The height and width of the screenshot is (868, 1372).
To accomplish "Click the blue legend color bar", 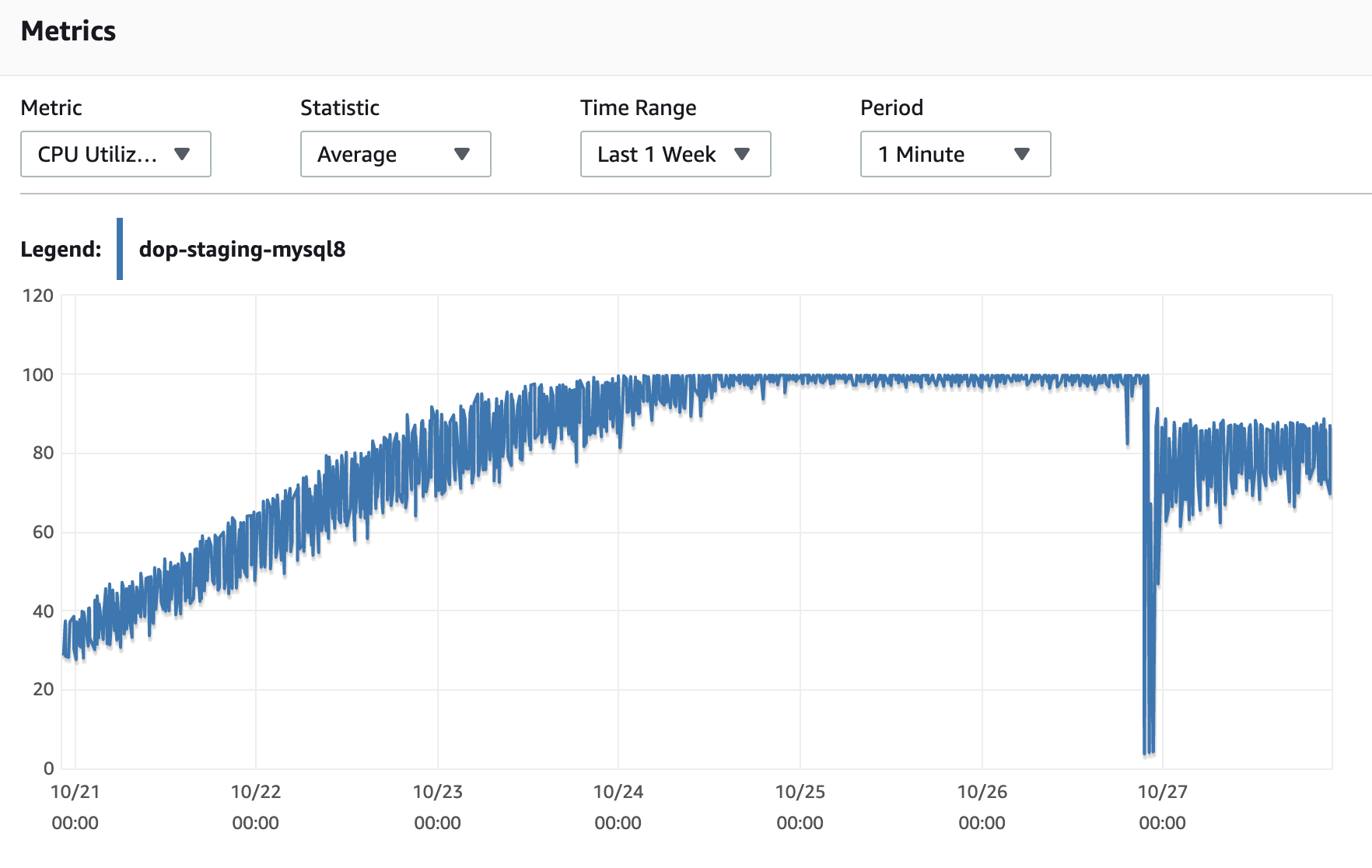I will point(121,249).
